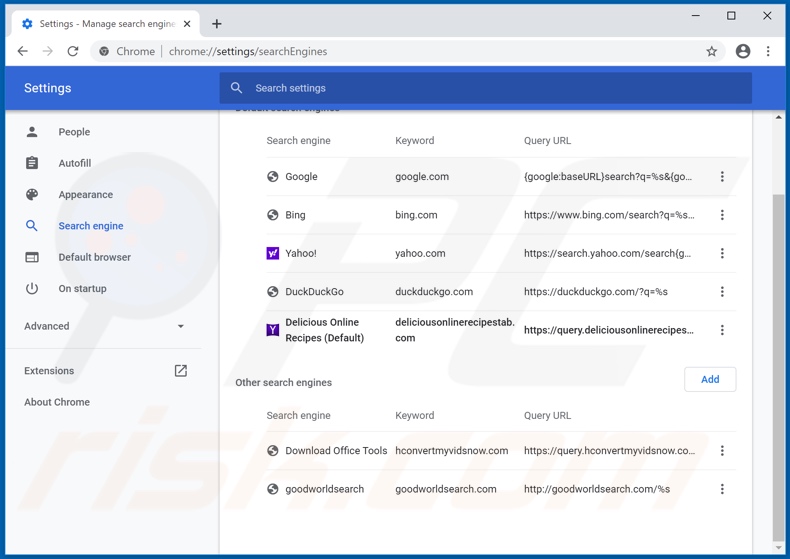Click the search magnifier in Search settings

[x=236, y=88]
